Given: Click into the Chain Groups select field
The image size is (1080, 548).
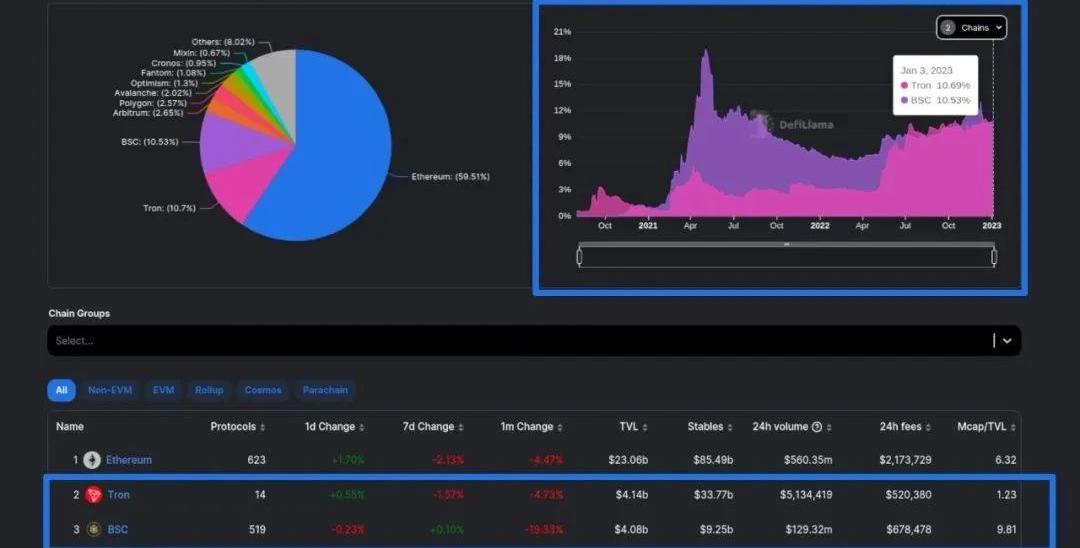Looking at the screenshot, I should tap(500, 341).
